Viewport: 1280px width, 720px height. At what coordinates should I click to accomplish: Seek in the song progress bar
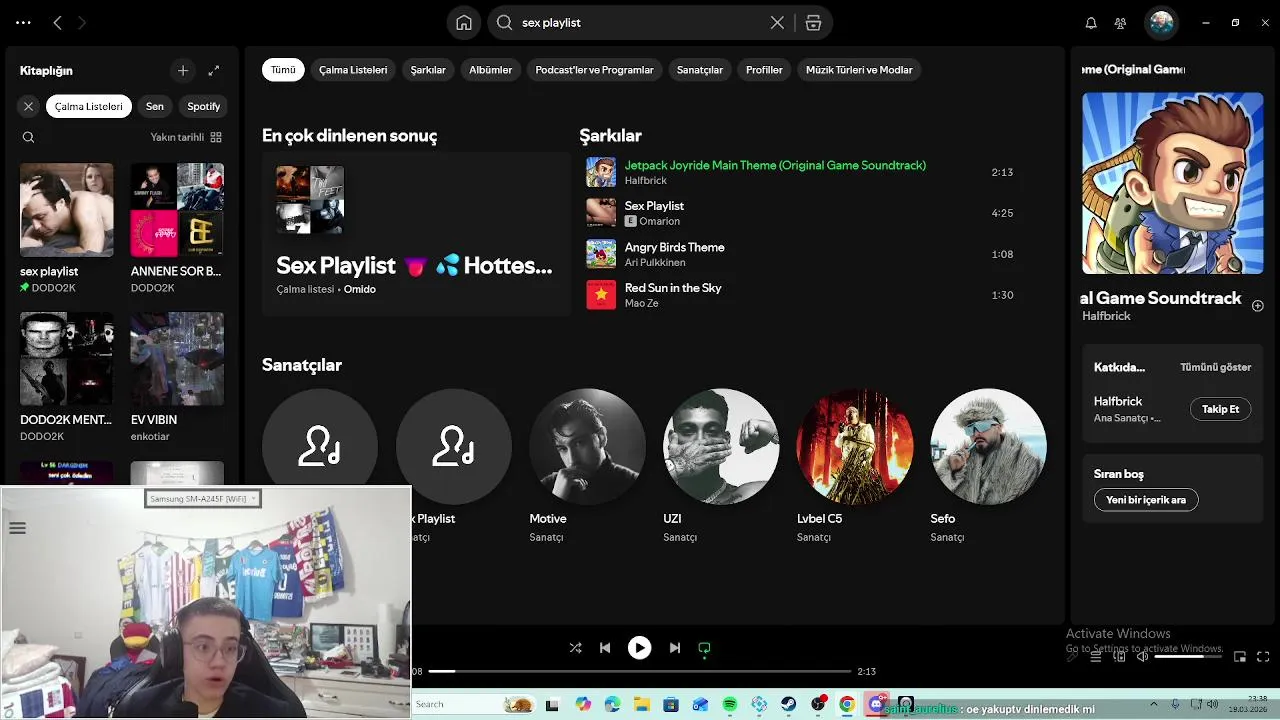point(639,671)
